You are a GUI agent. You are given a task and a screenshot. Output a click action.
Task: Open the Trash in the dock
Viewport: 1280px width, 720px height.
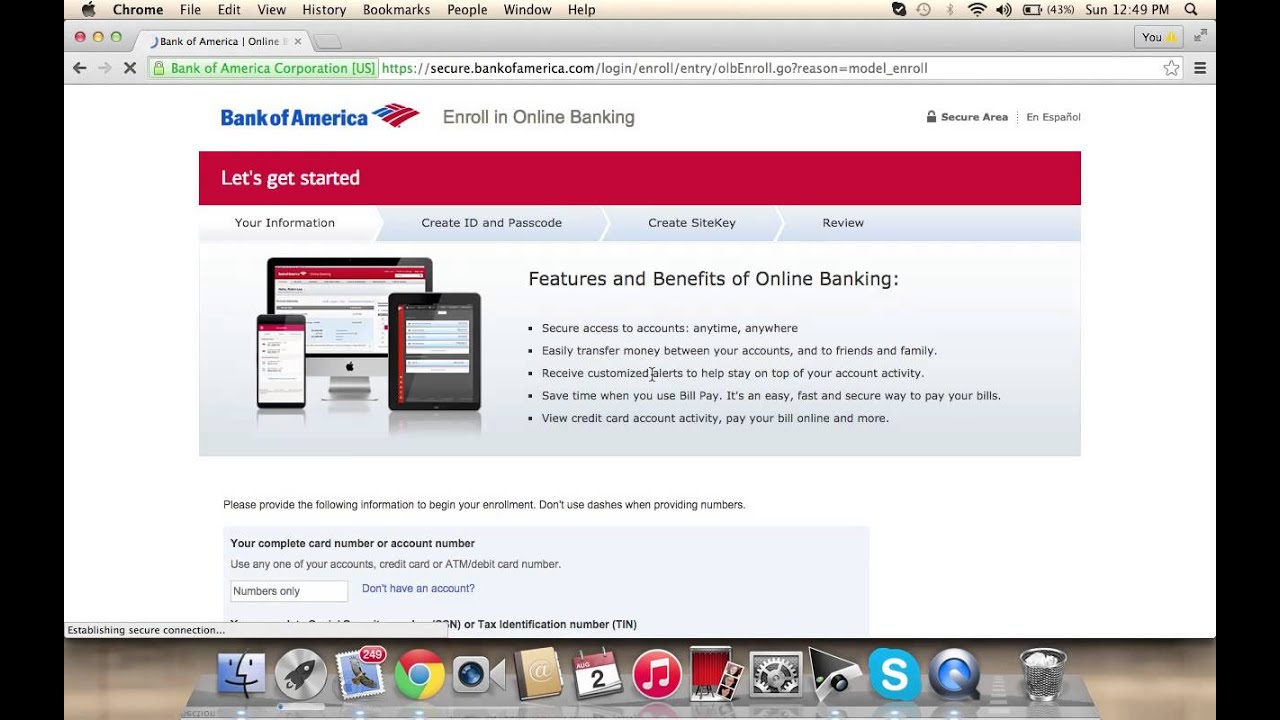pyautogui.click(x=1043, y=674)
